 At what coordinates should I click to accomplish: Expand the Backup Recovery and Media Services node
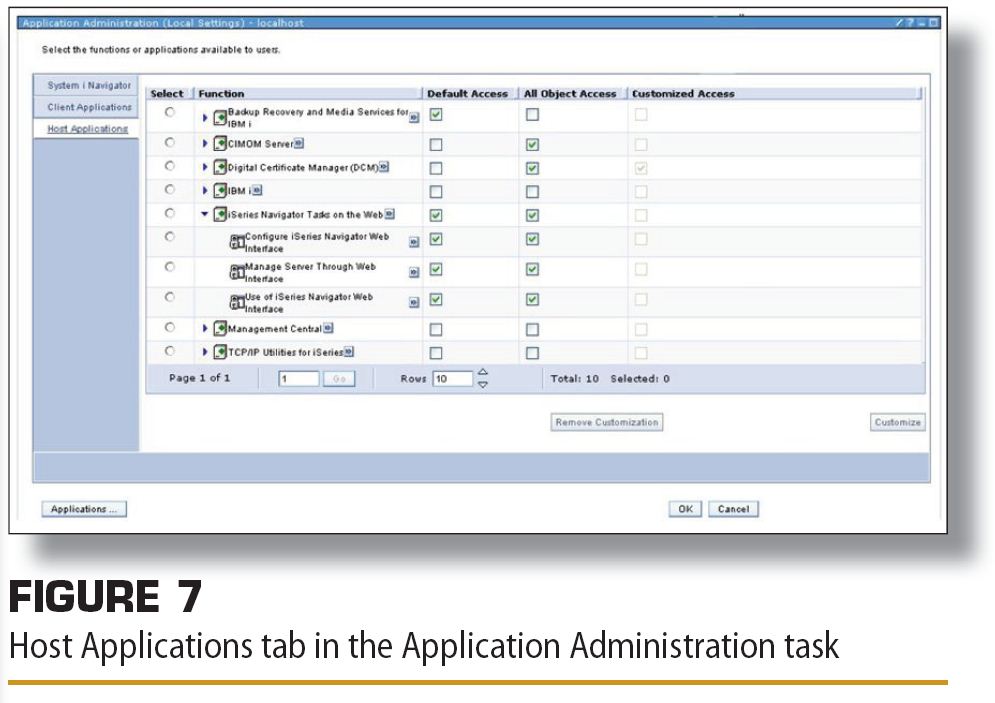tap(206, 117)
